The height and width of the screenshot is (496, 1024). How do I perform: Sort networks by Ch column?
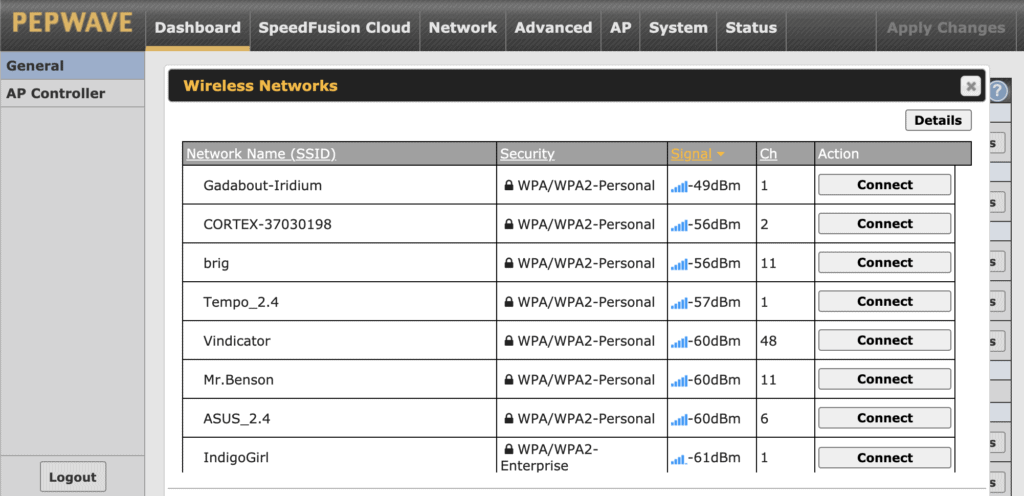pos(768,154)
